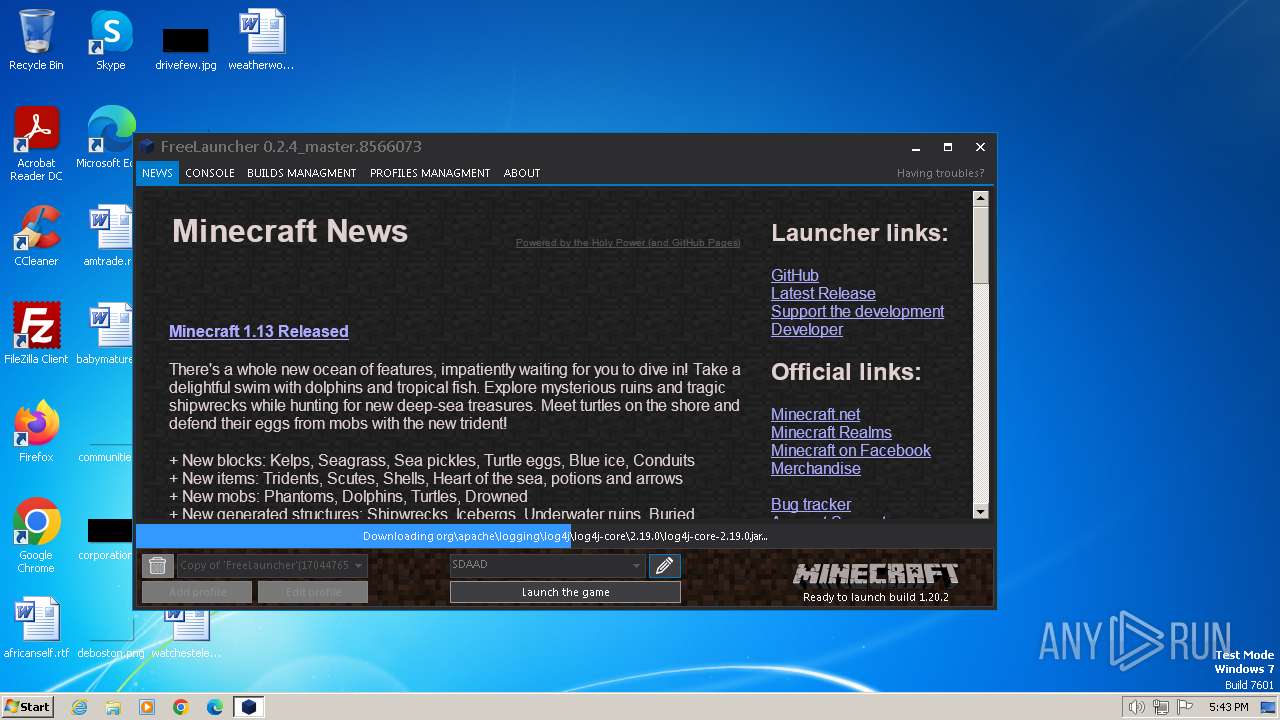The width and height of the screenshot is (1280, 720).
Task: Select the amtrade Word document icon
Action: click(108, 236)
